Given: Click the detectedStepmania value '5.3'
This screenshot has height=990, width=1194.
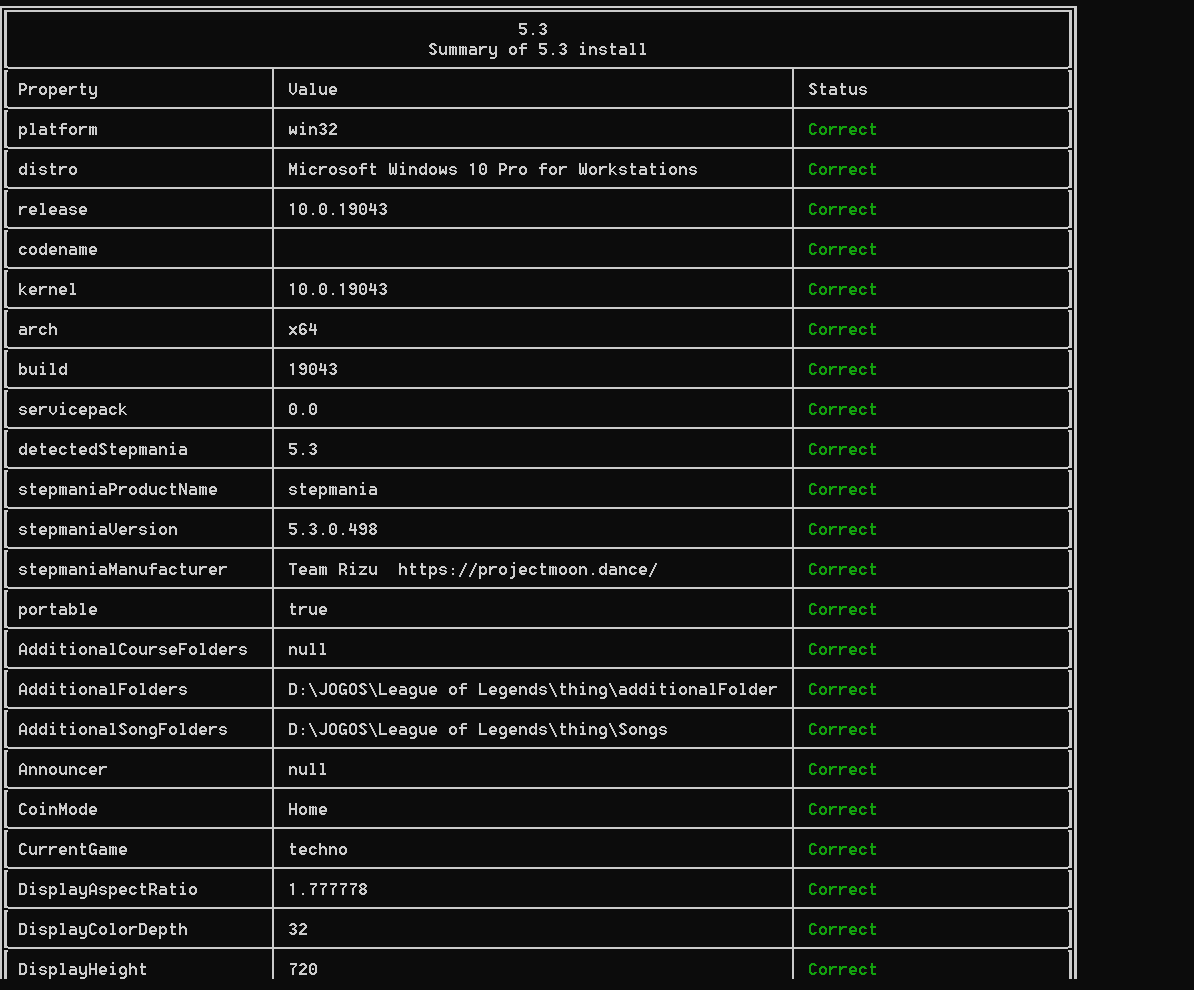Looking at the screenshot, I should (303, 449).
